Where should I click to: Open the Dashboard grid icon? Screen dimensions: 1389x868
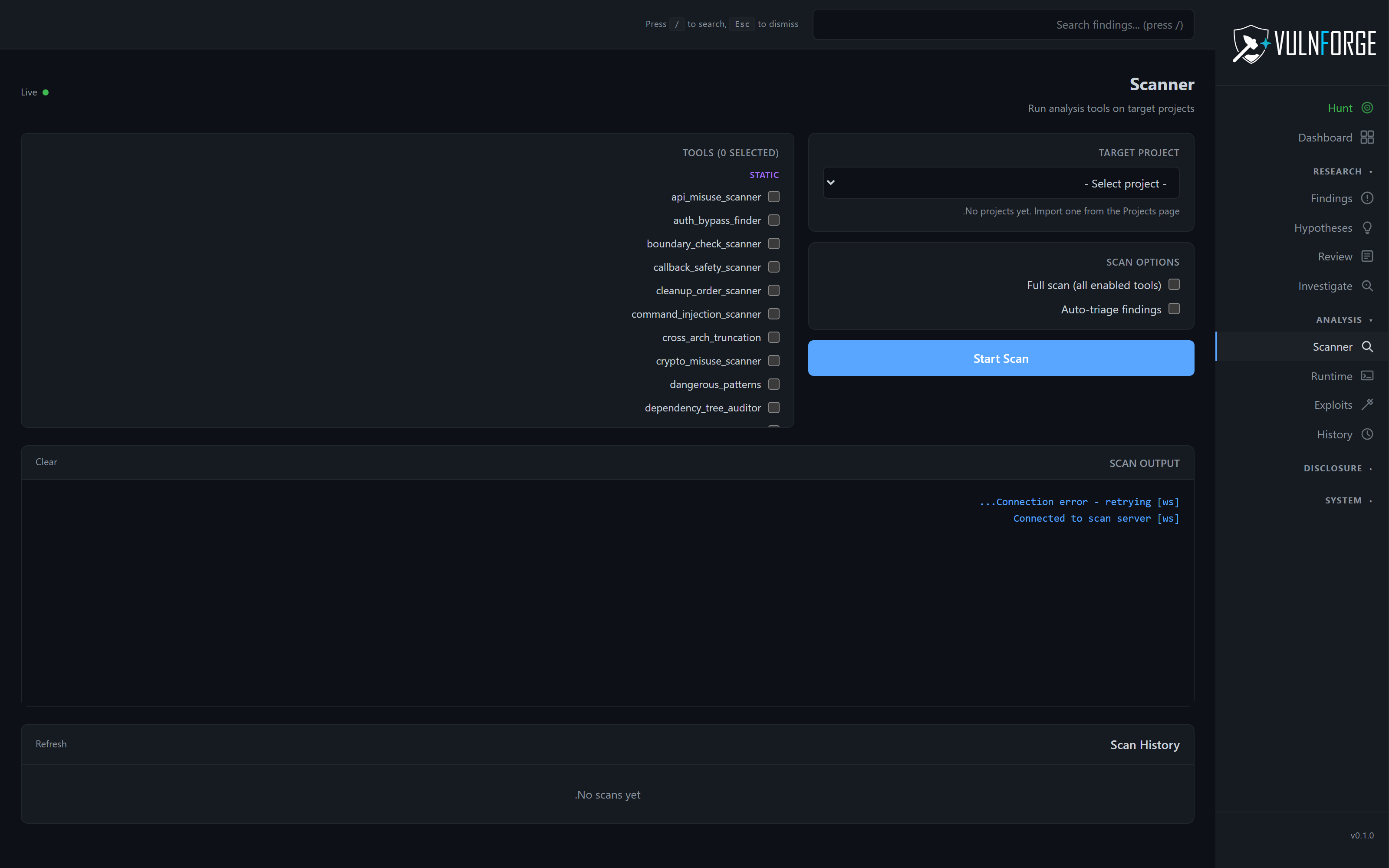[1368, 137]
